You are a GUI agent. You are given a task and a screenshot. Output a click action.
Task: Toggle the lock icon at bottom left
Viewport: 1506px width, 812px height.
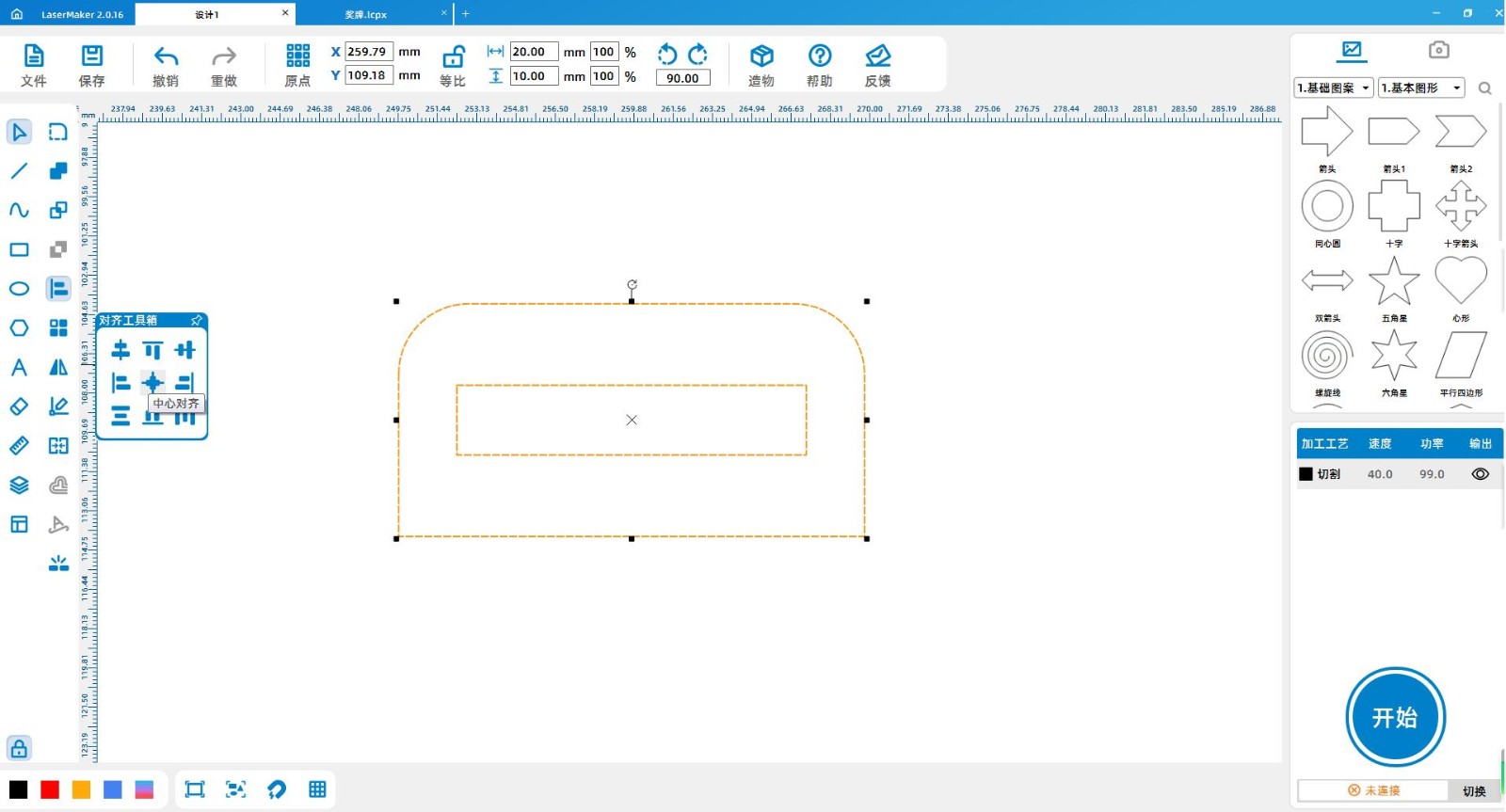(19, 749)
